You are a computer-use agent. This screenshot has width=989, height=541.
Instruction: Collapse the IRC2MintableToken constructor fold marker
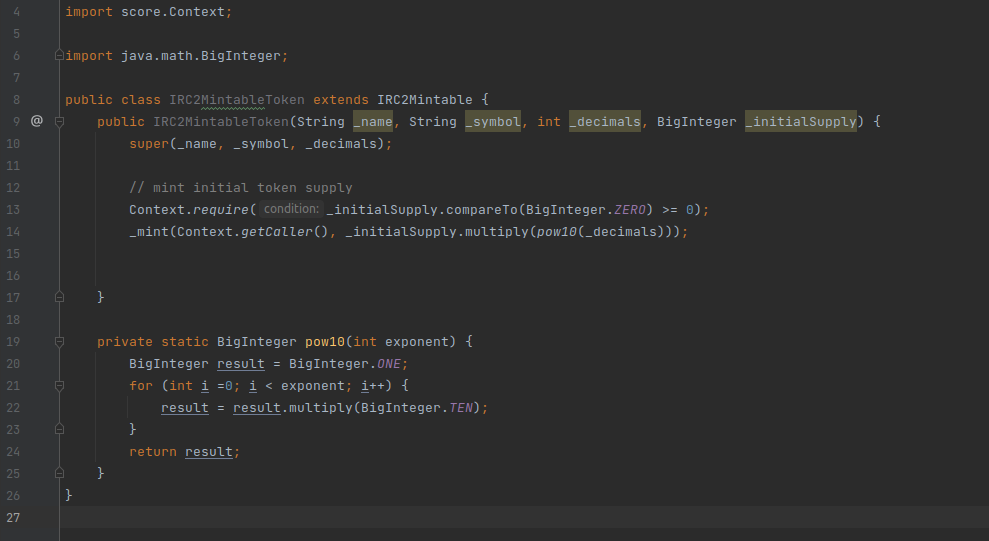(59, 121)
